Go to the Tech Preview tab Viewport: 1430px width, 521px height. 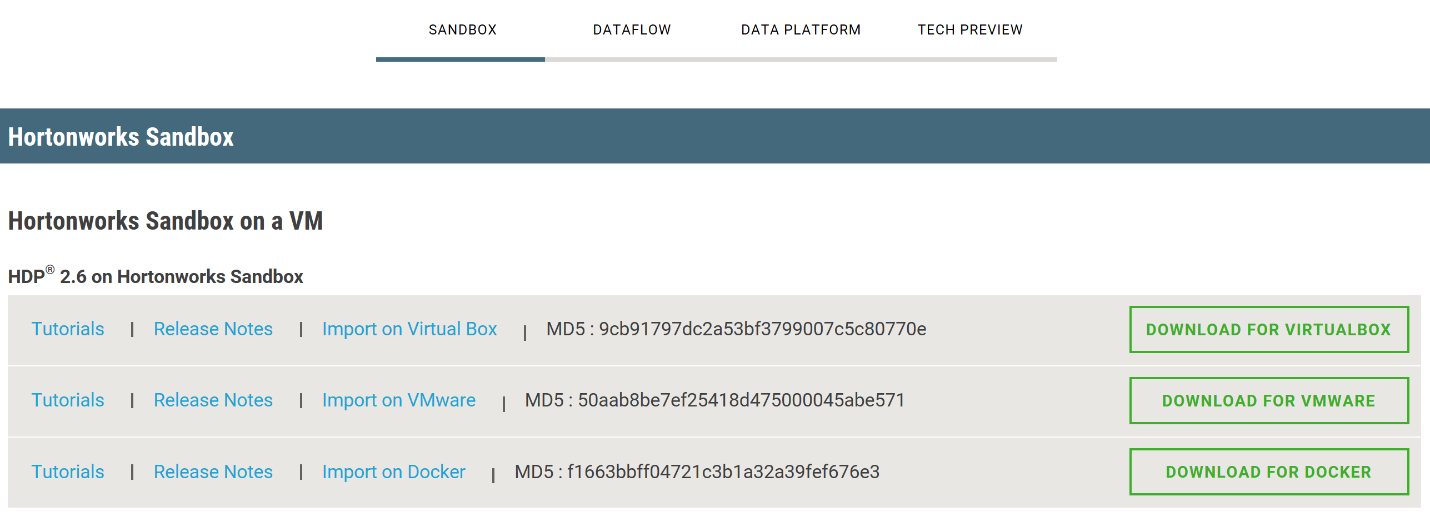pyautogui.click(x=970, y=30)
